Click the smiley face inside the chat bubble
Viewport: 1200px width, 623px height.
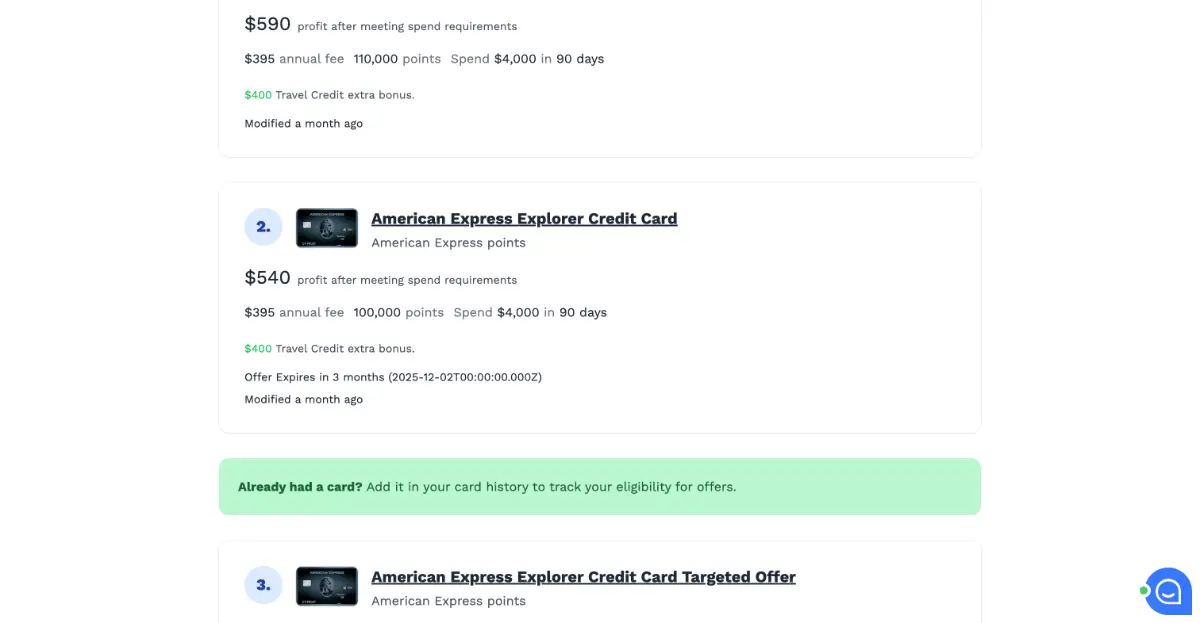[1168, 592]
